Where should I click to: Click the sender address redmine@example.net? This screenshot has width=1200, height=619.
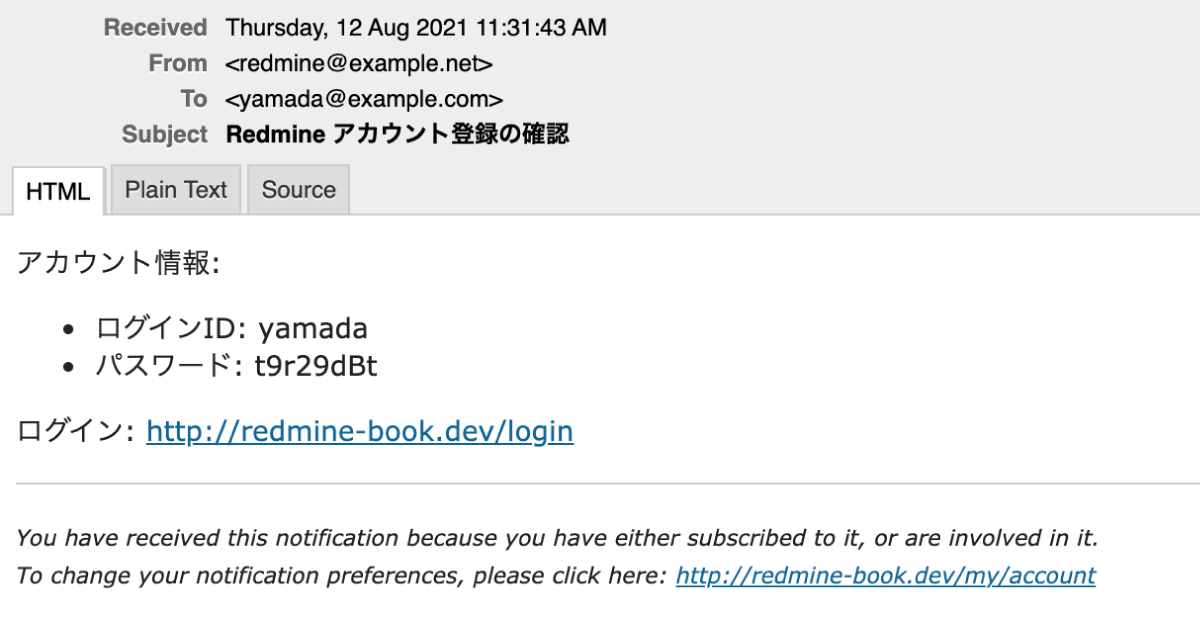pos(359,63)
